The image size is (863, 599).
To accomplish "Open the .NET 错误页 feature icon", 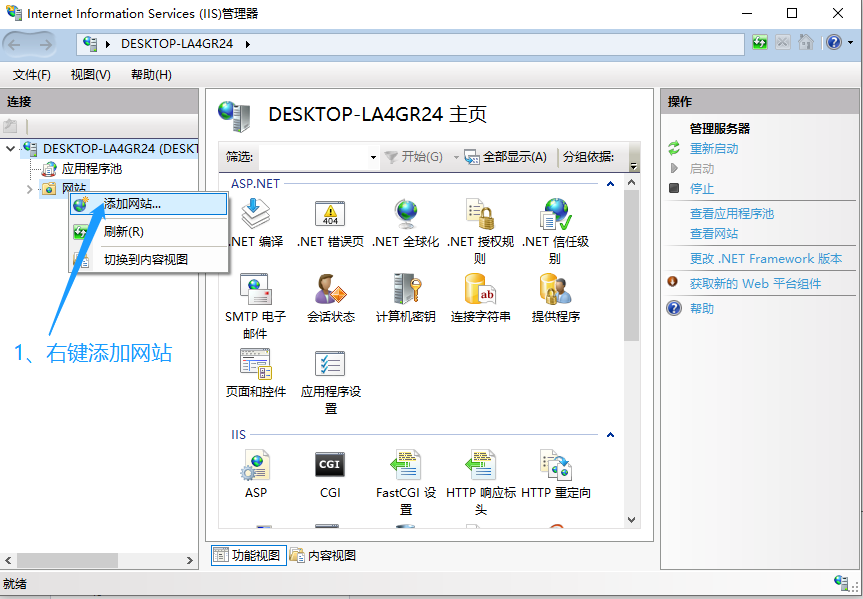I will coord(330,215).
